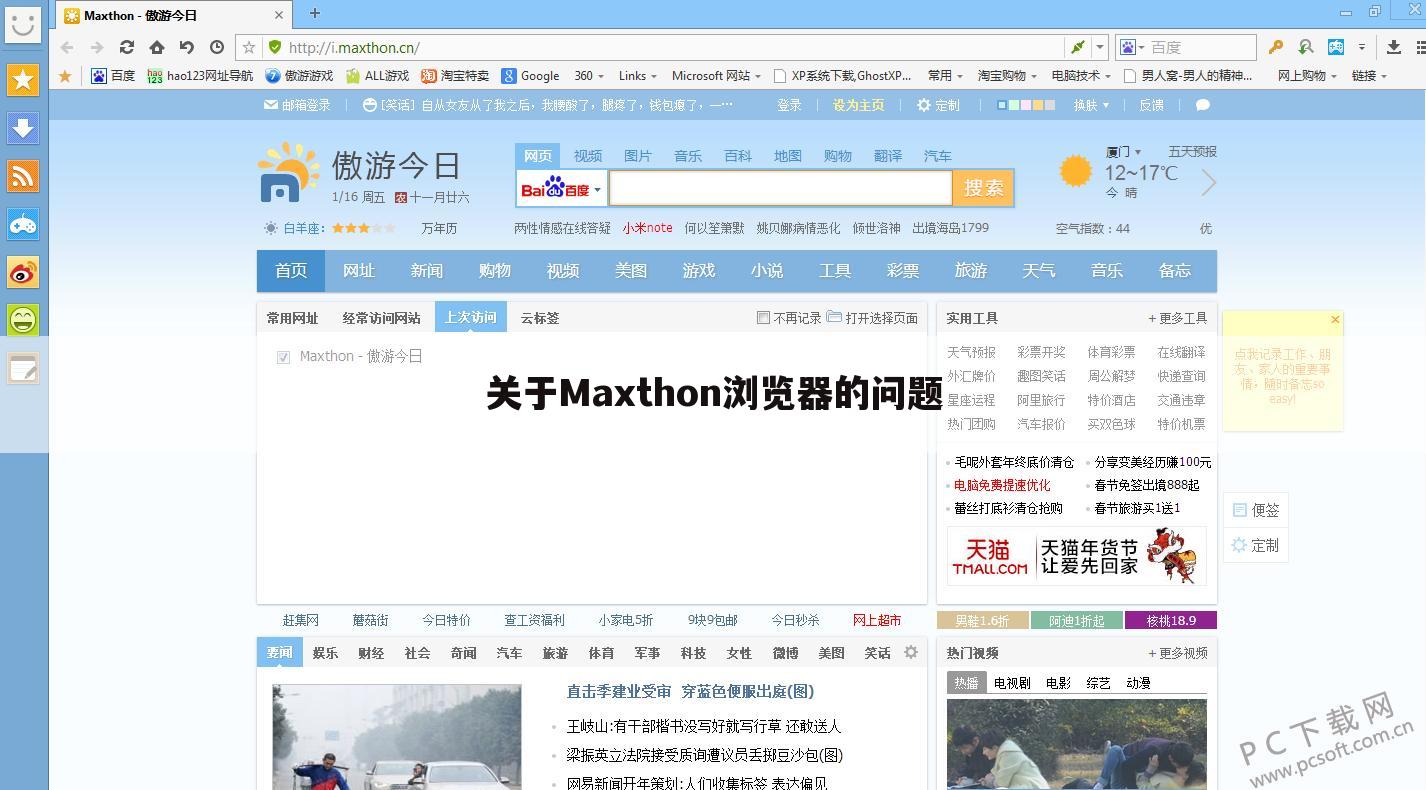Expand the 淘宝购物 bookmarks folder
Image resolution: width=1426 pixels, height=790 pixels.
coord(1007,76)
